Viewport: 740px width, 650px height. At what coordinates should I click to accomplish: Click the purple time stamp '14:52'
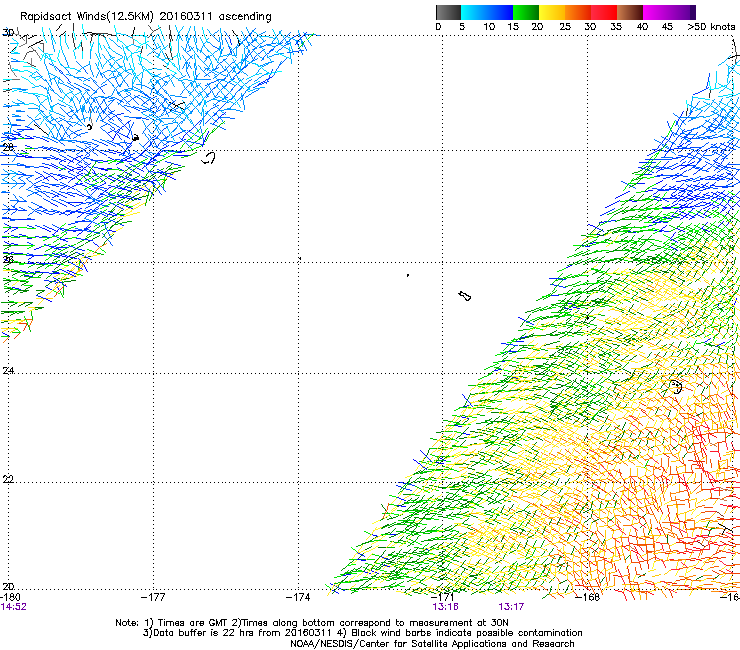tap(13, 607)
